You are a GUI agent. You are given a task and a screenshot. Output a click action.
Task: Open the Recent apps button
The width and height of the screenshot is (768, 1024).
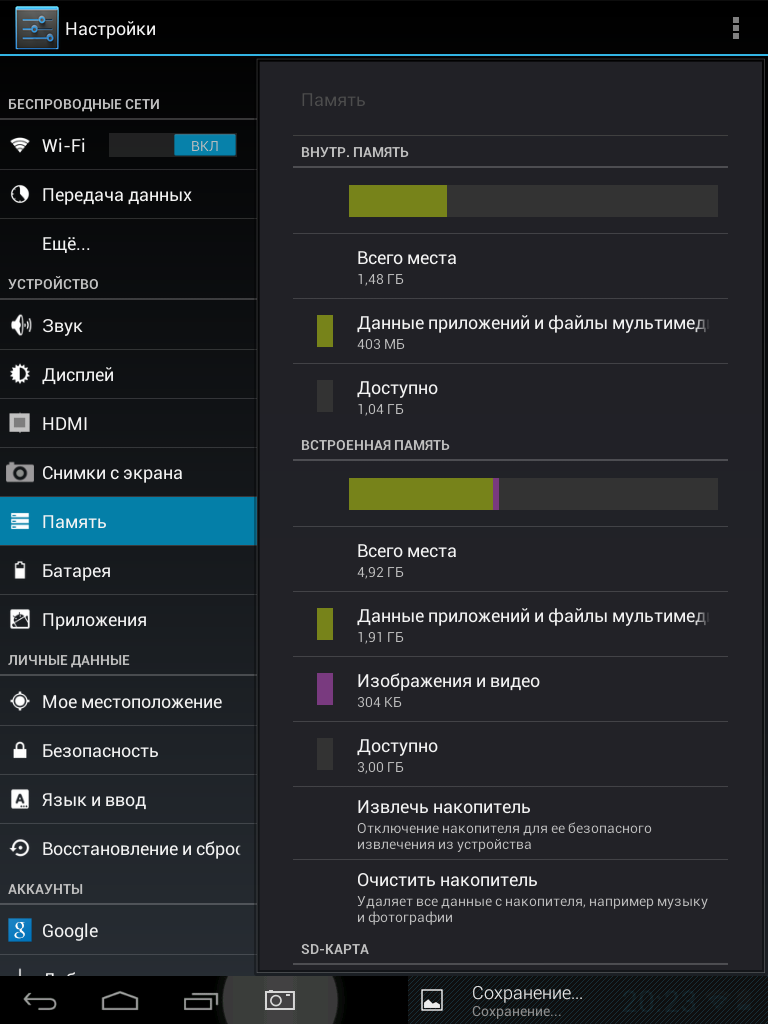tap(200, 1000)
